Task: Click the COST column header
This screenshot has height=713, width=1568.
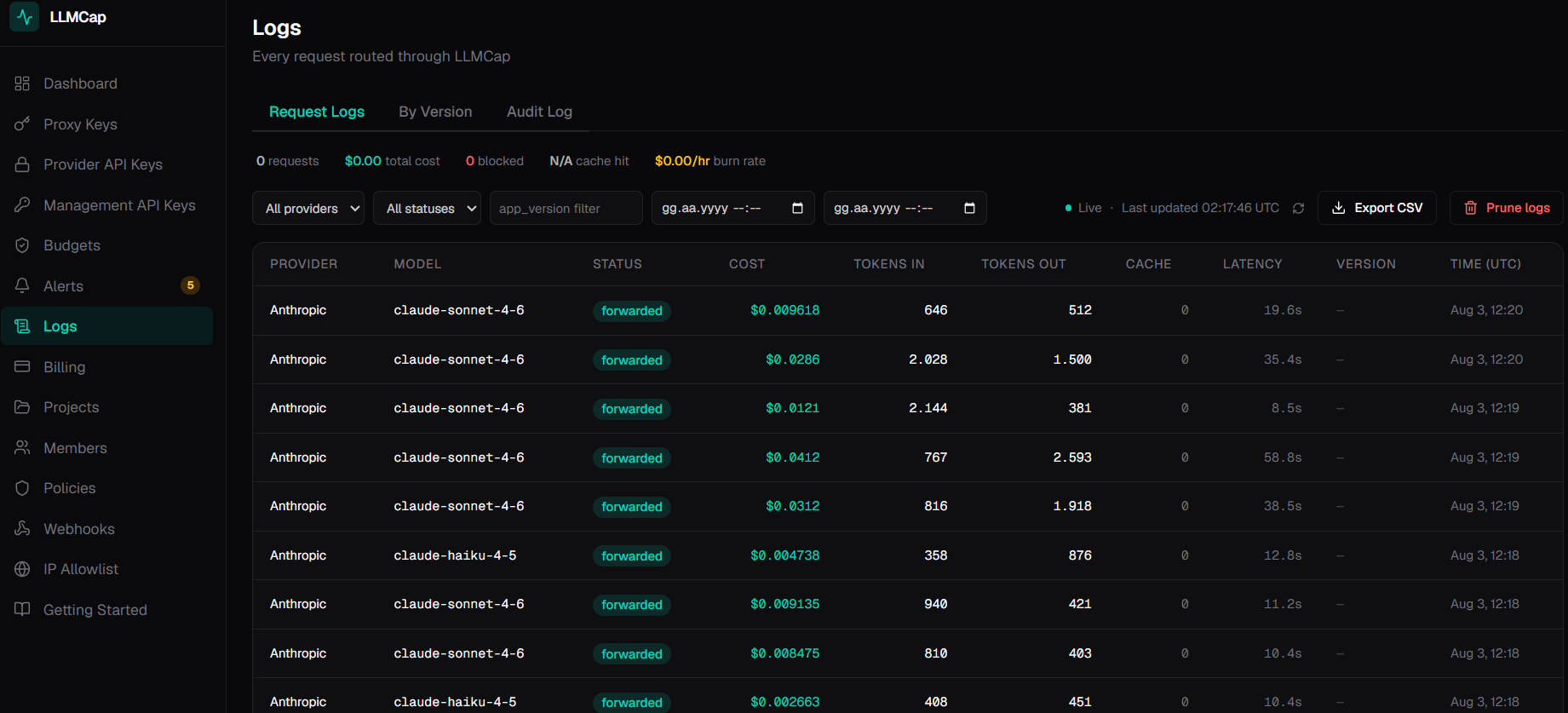Action: (x=747, y=264)
